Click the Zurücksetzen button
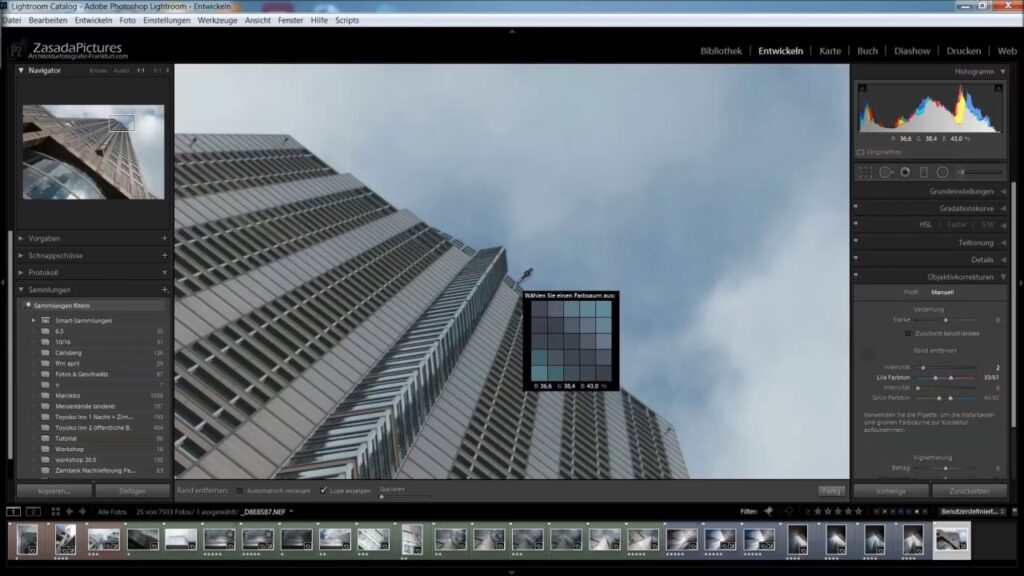Viewport: 1024px width, 576px height. coord(969,491)
